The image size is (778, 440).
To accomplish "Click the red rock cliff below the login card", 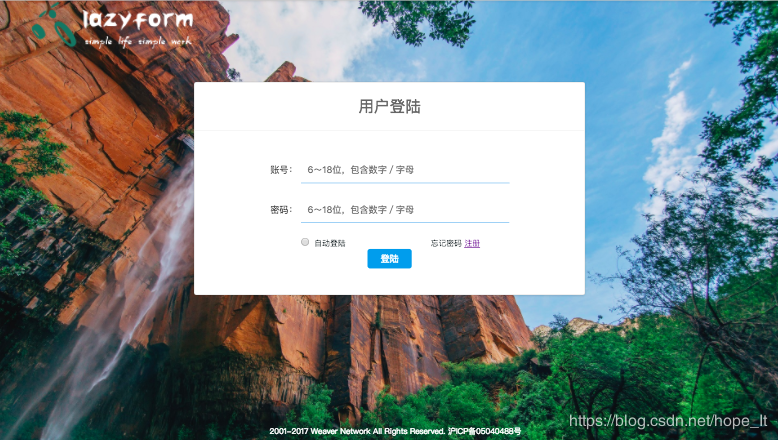I will pos(397,337).
